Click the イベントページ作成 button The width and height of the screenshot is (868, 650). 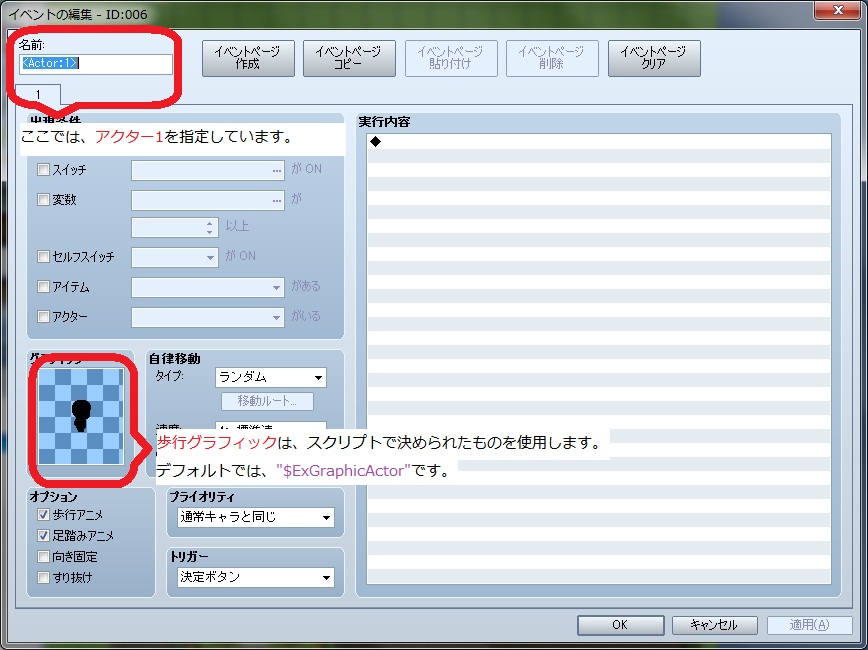click(247, 58)
